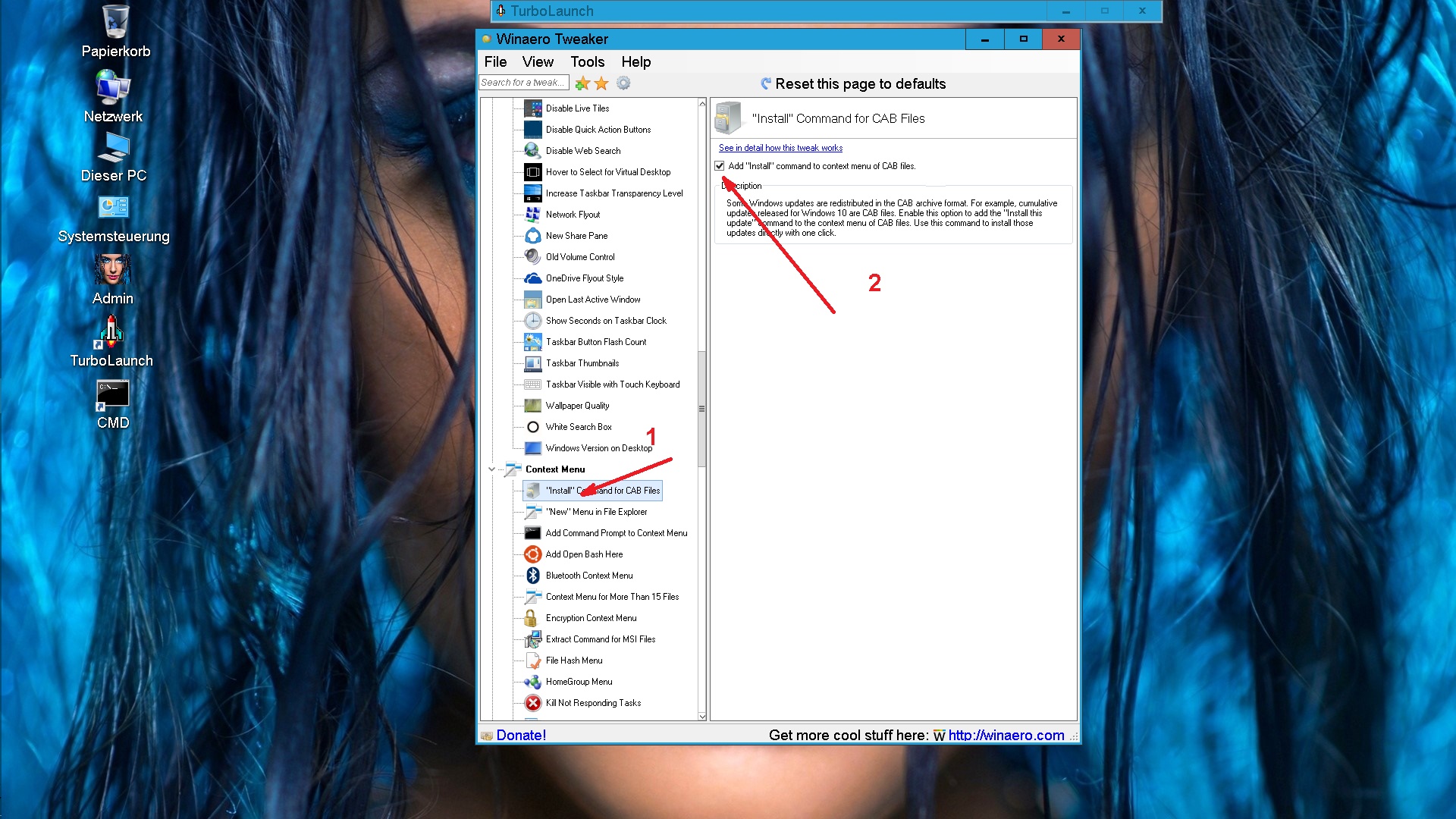Click the first gold star favorites icon
Image resolution: width=1456 pixels, height=819 pixels.
tap(582, 83)
